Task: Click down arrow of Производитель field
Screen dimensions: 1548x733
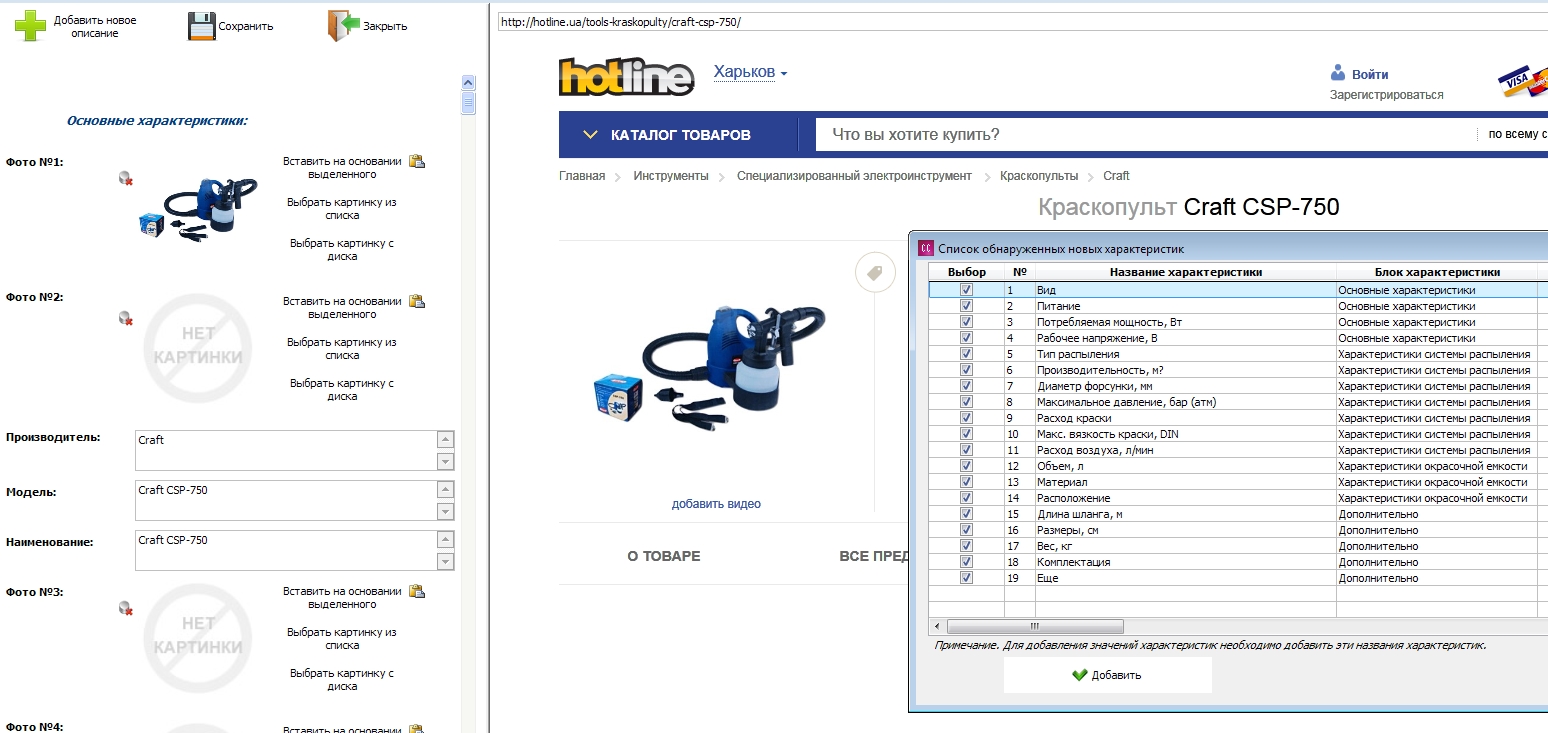Action: pyautogui.click(x=446, y=461)
